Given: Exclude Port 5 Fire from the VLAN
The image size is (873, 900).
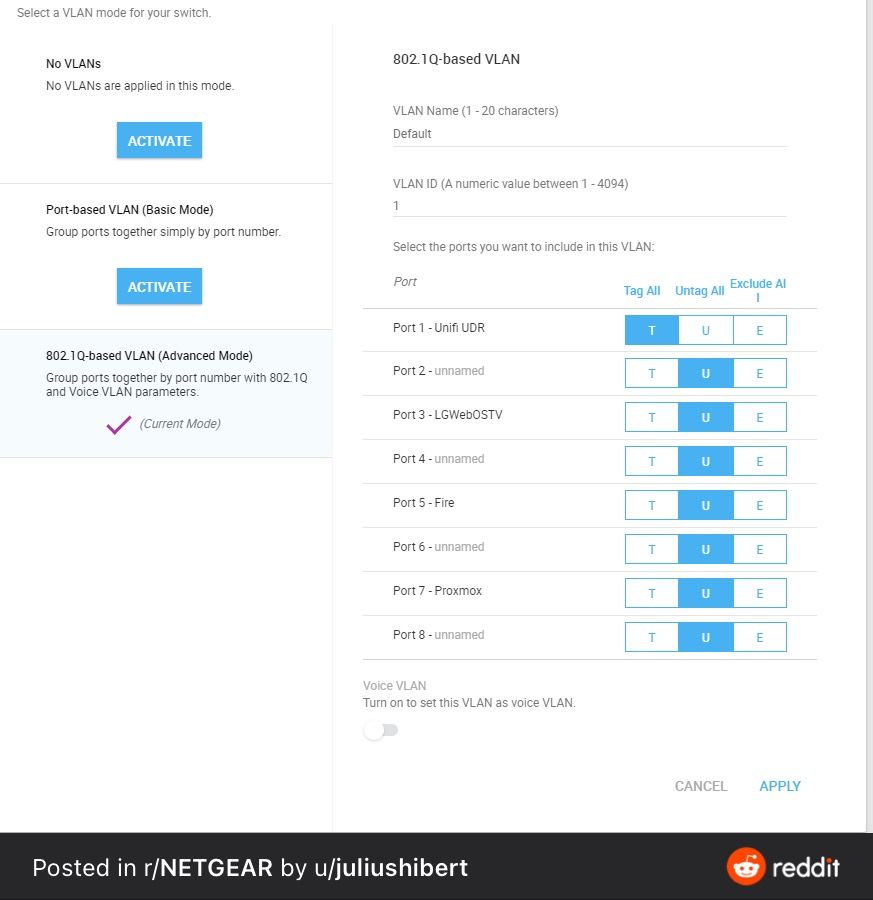Looking at the screenshot, I should pyautogui.click(x=759, y=505).
